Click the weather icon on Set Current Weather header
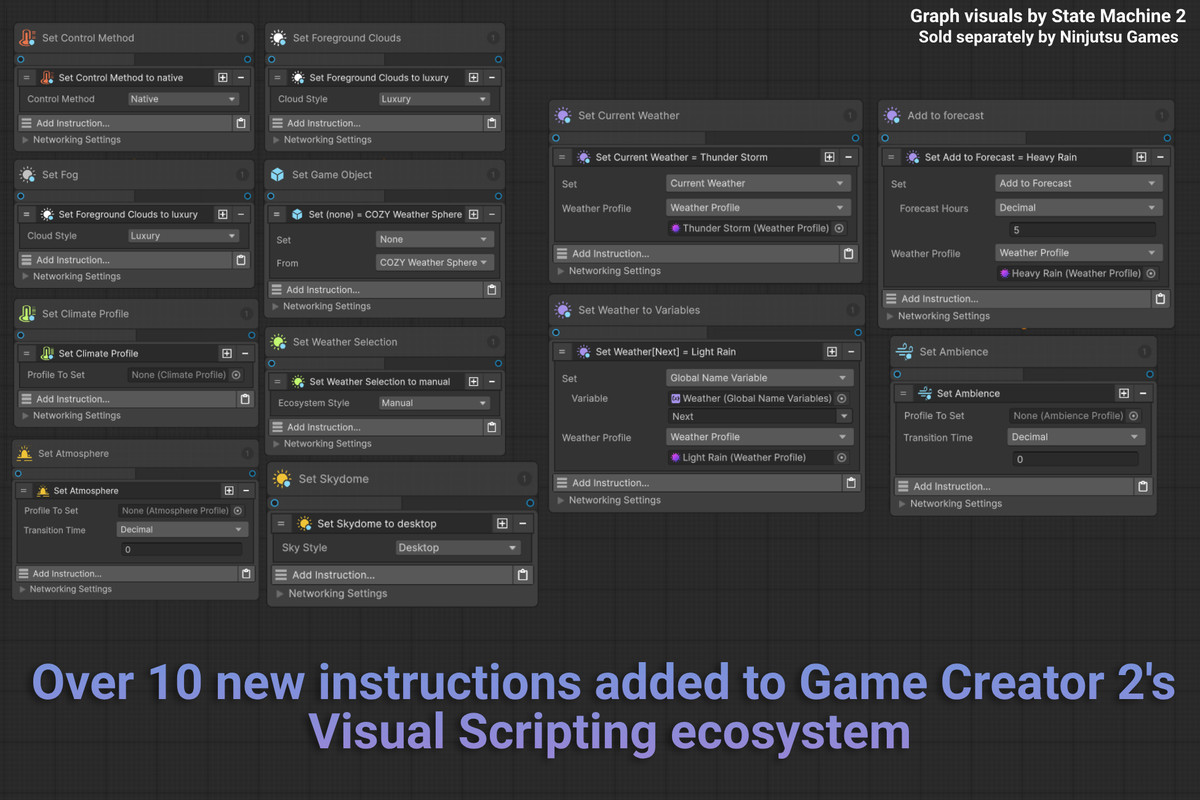The width and height of the screenshot is (1200, 800). coord(563,115)
